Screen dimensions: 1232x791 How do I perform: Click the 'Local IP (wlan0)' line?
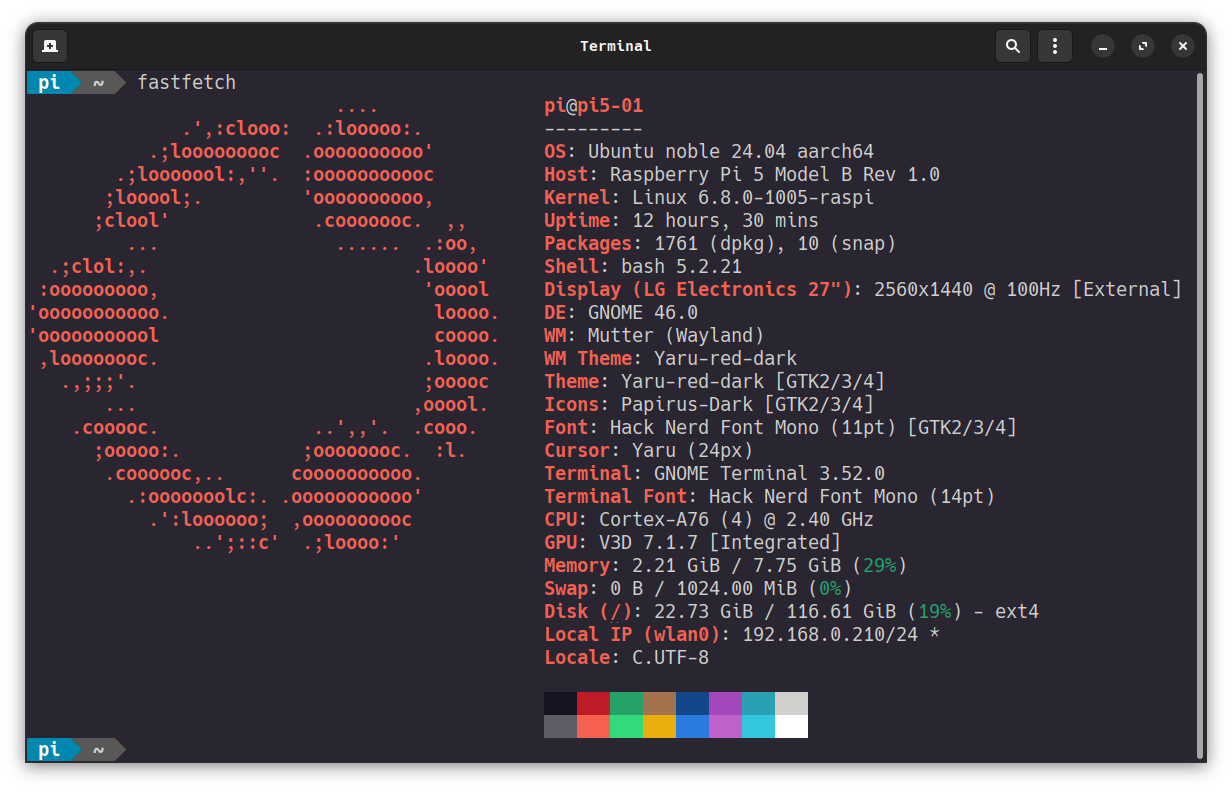pyautogui.click(x=743, y=635)
